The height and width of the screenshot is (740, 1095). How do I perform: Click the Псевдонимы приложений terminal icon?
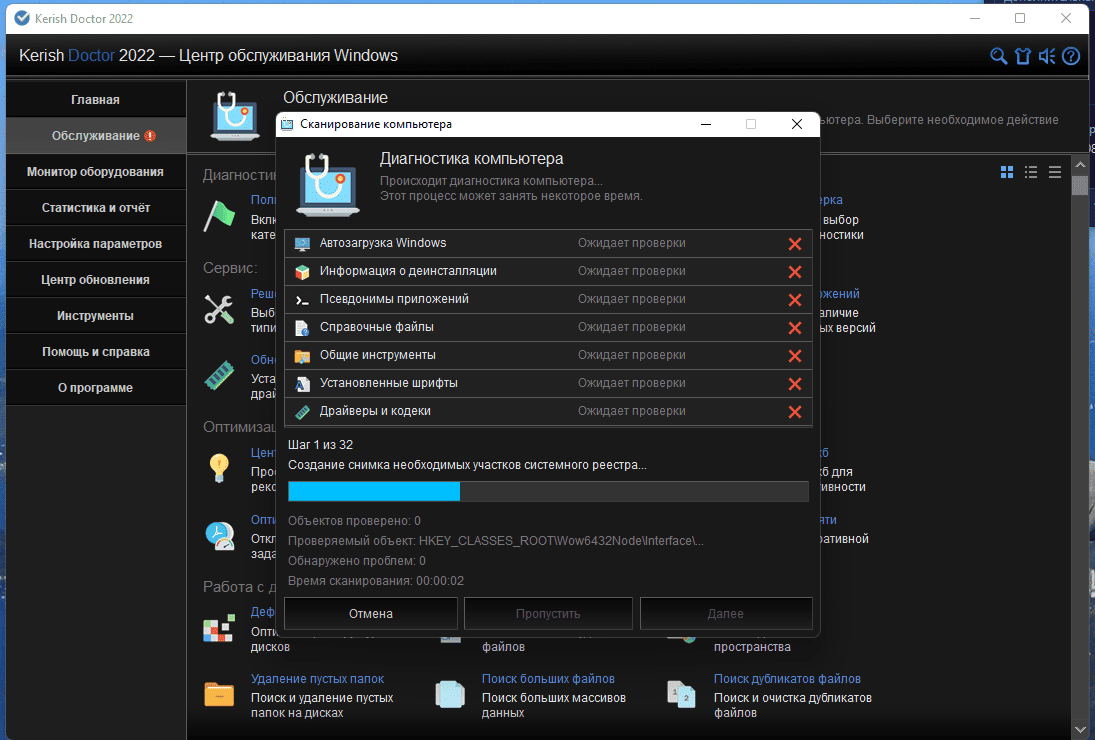(302, 299)
